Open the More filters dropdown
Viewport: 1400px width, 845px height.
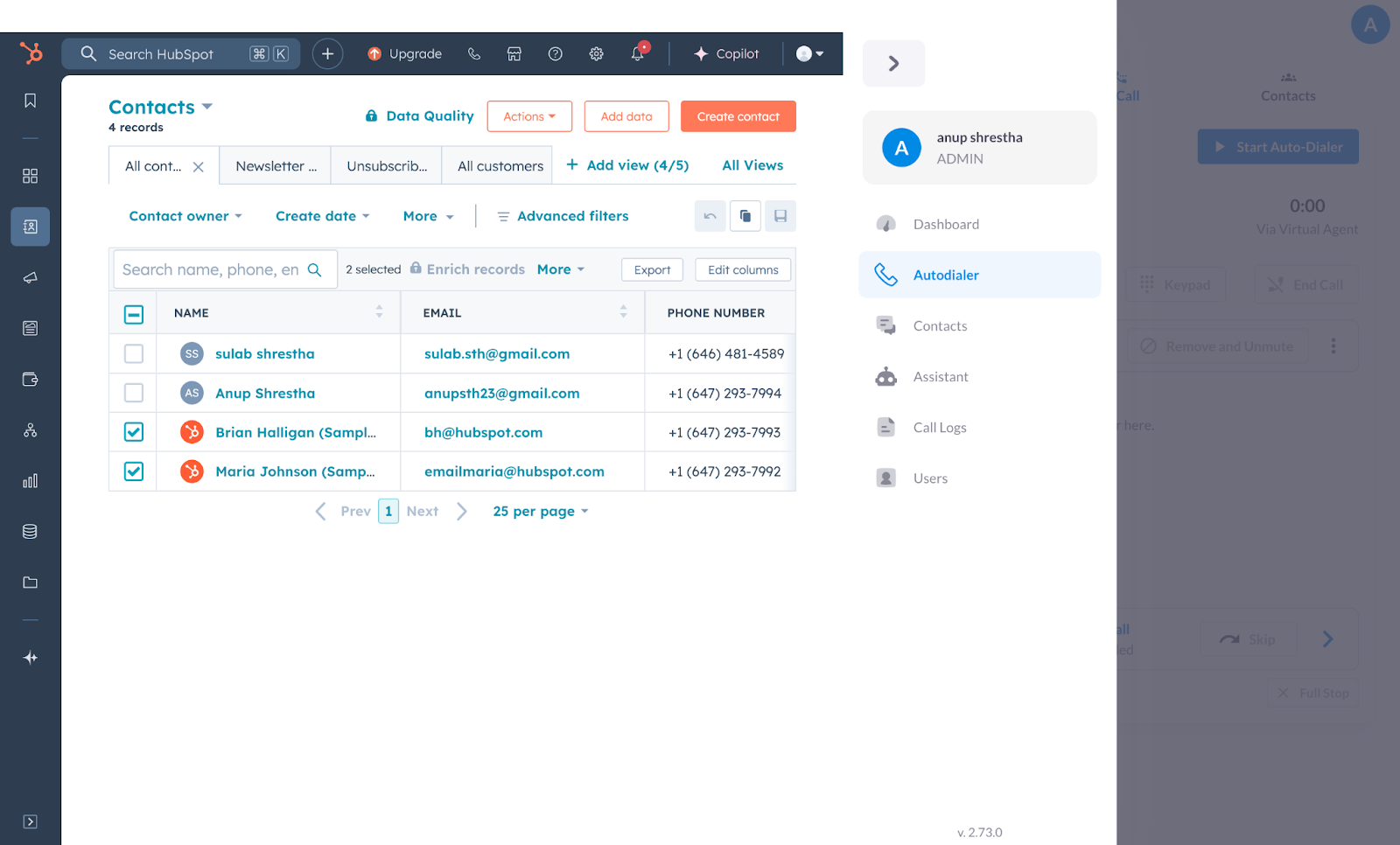429,216
